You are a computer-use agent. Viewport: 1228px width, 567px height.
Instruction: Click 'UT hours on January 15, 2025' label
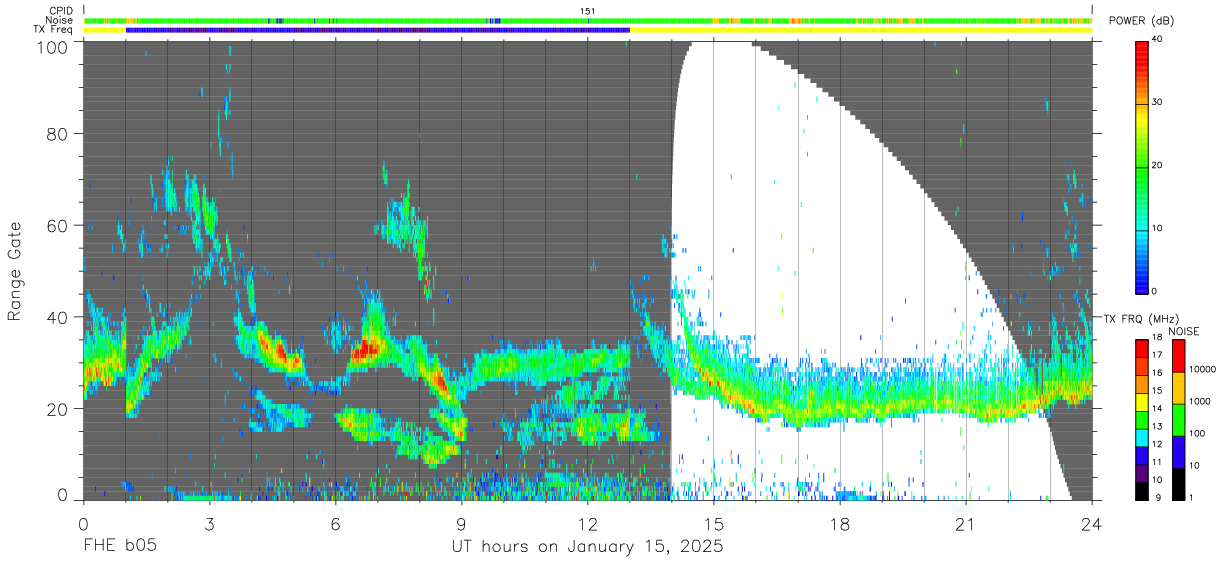coord(586,548)
